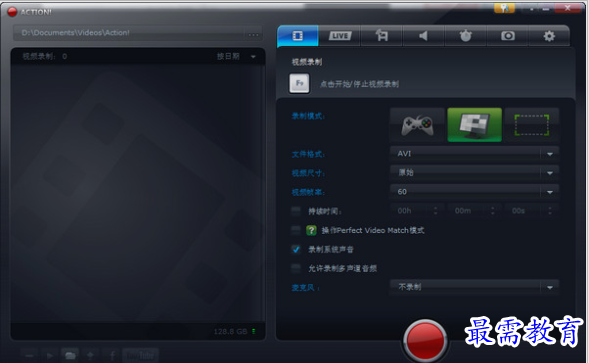
Task: Open the 文件格式 AVI dropdown
Action: point(474,154)
